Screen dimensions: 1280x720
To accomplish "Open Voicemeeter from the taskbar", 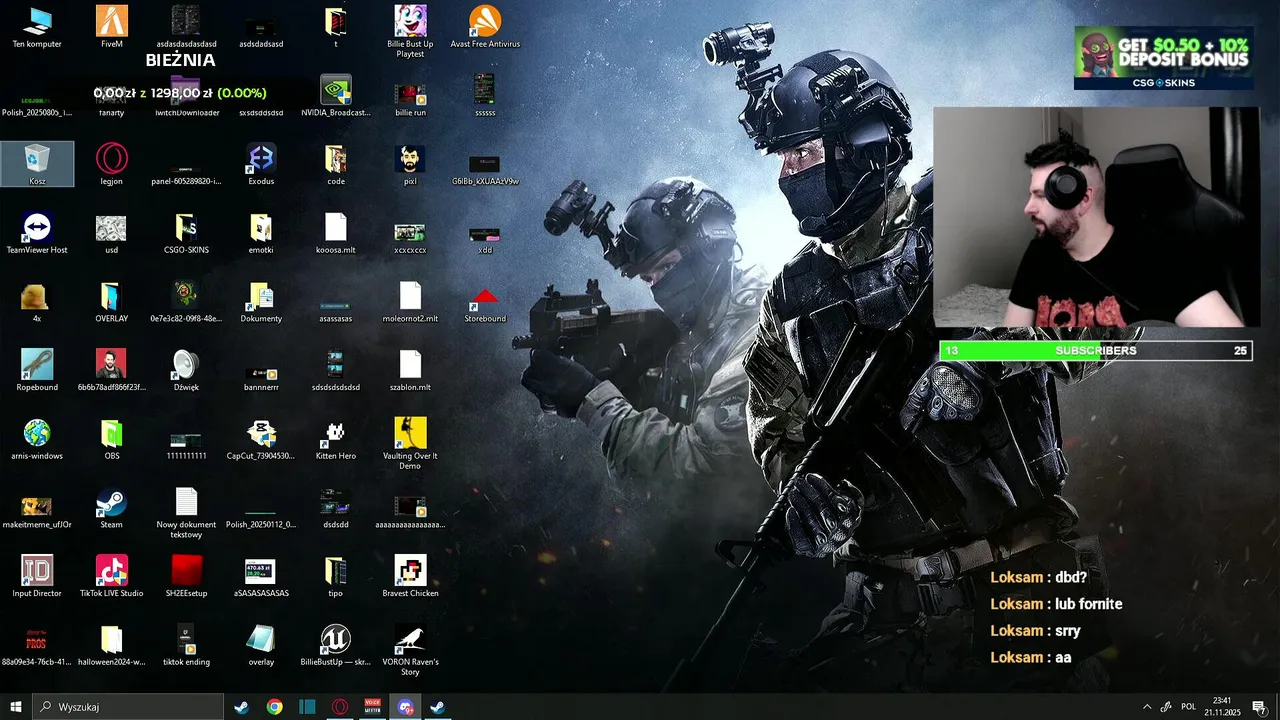I will point(373,707).
